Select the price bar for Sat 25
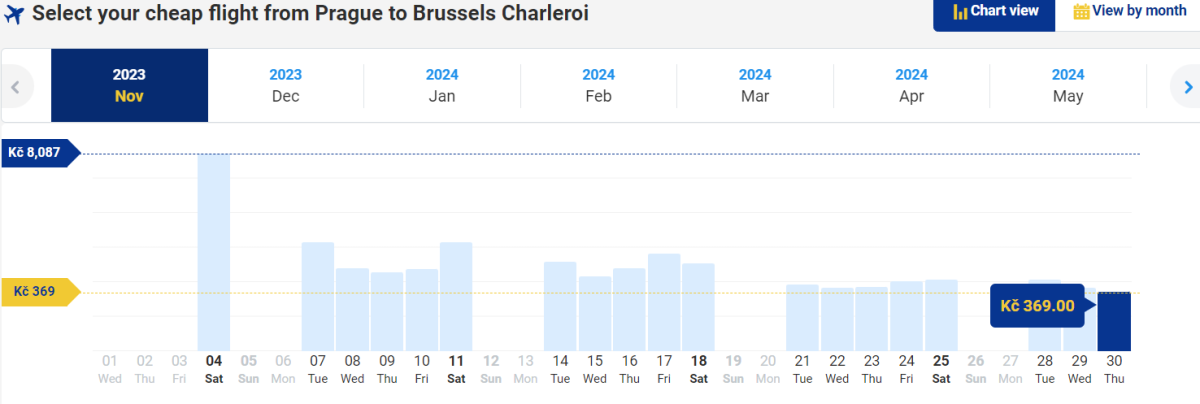Viewport: 1200px width, 404px height. point(941,315)
